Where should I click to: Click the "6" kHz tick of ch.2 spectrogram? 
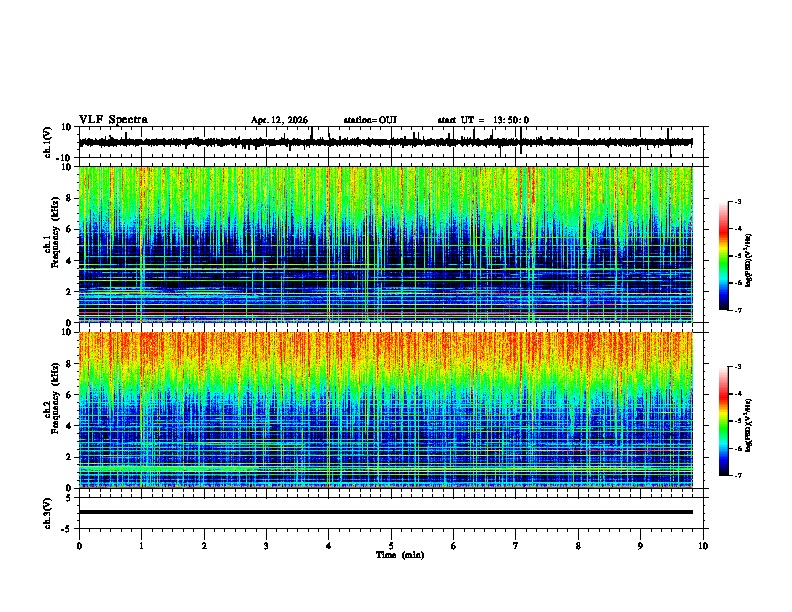70,394
